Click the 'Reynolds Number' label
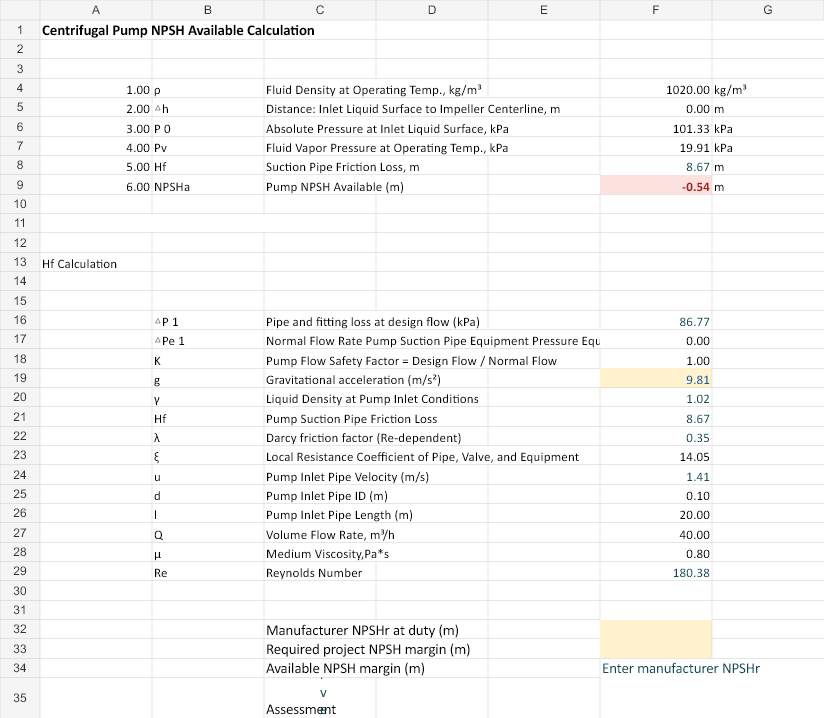Screen dimensions: 824x718 tap(314, 573)
